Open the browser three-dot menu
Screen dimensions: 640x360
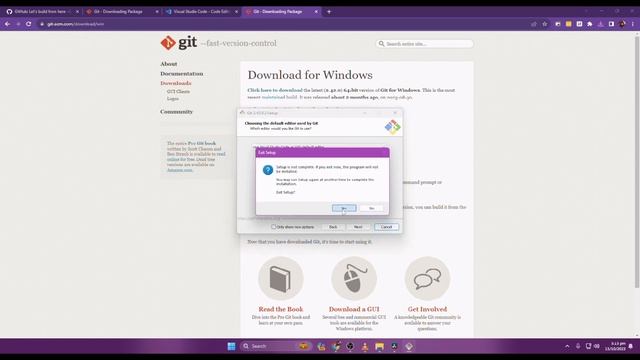(x=633, y=24)
